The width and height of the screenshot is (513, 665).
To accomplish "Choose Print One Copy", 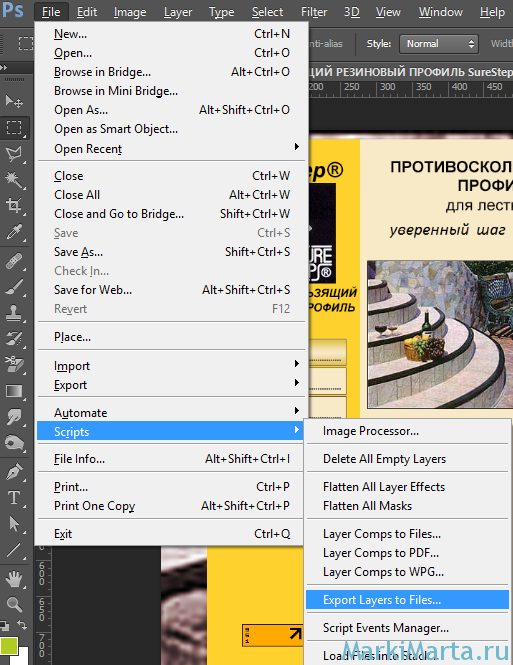I will point(171,506).
